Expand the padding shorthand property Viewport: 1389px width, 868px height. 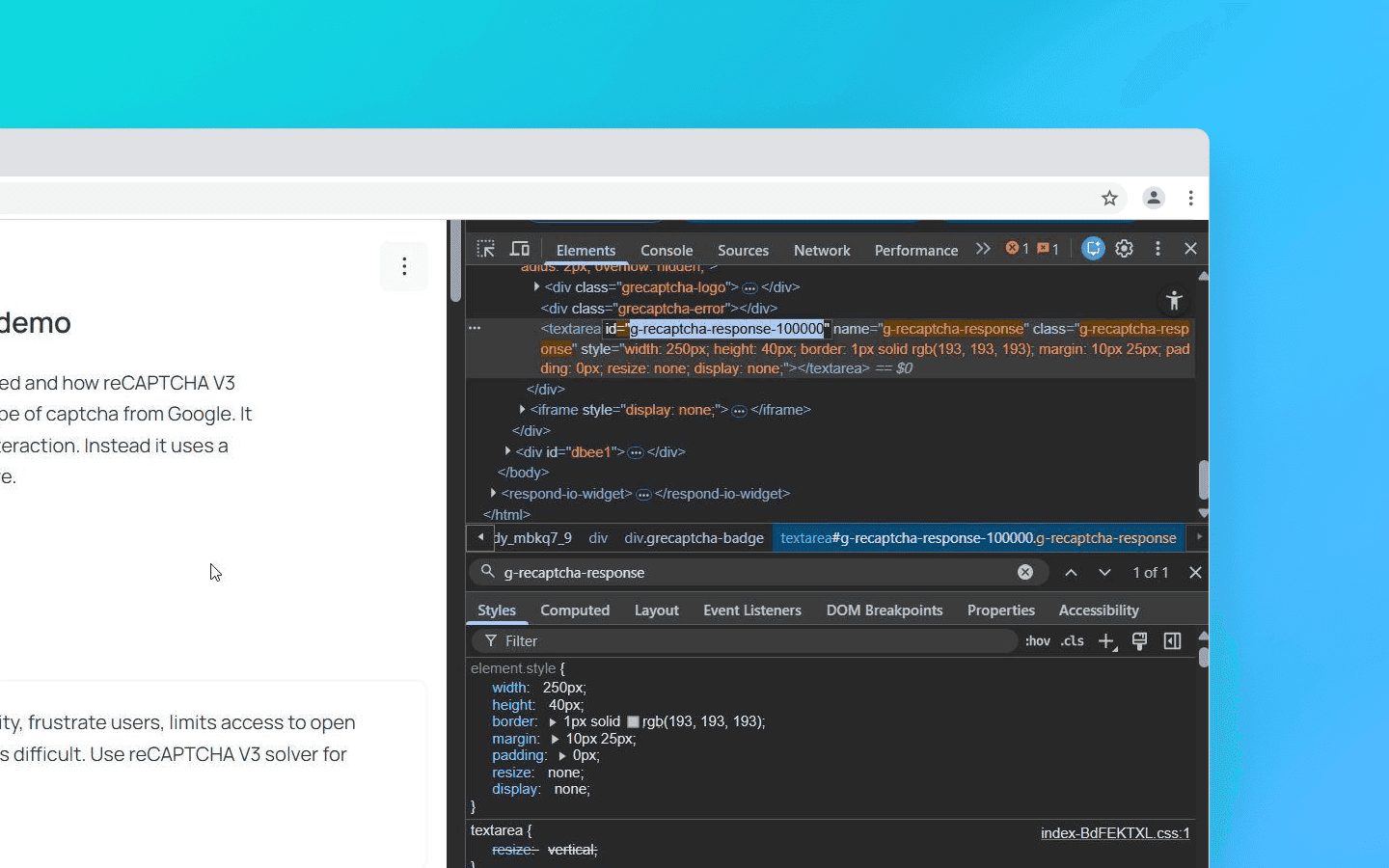pyautogui.click(x=562, y=756)
